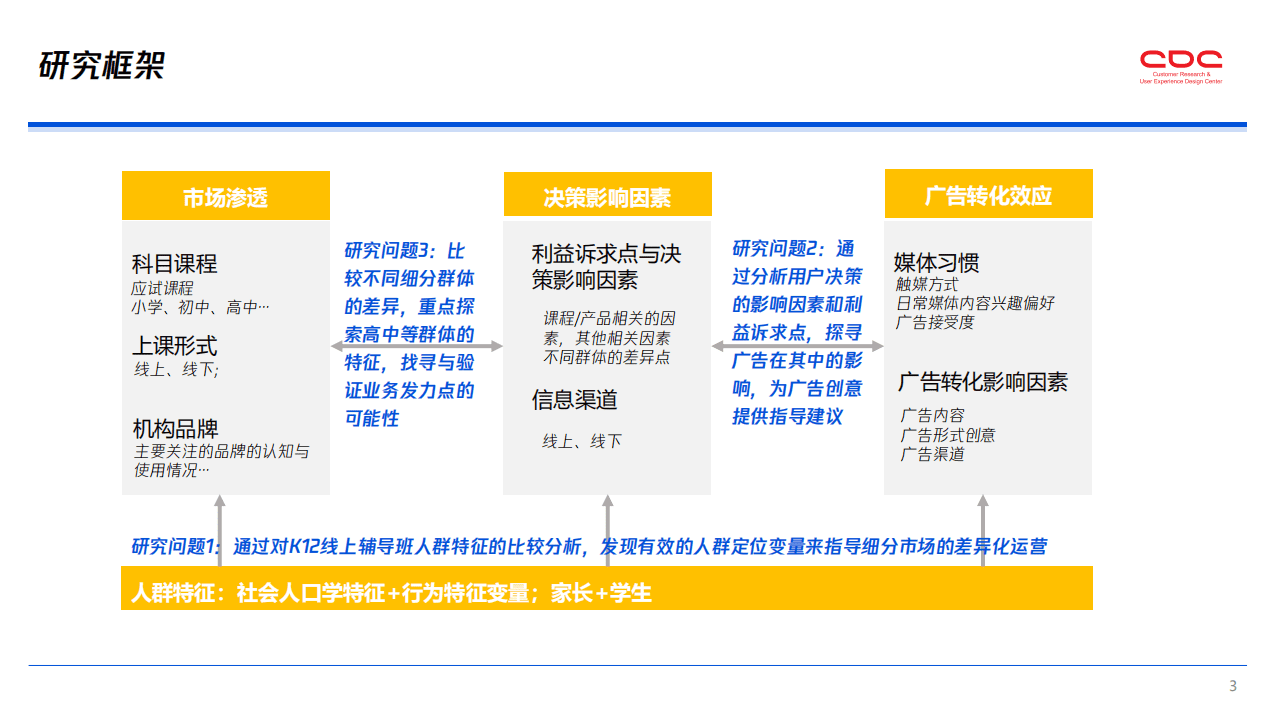Viewport: 1279px width, 719px height.
Task: Click the 科目课程 text item
Action: (x=175, y=263)
